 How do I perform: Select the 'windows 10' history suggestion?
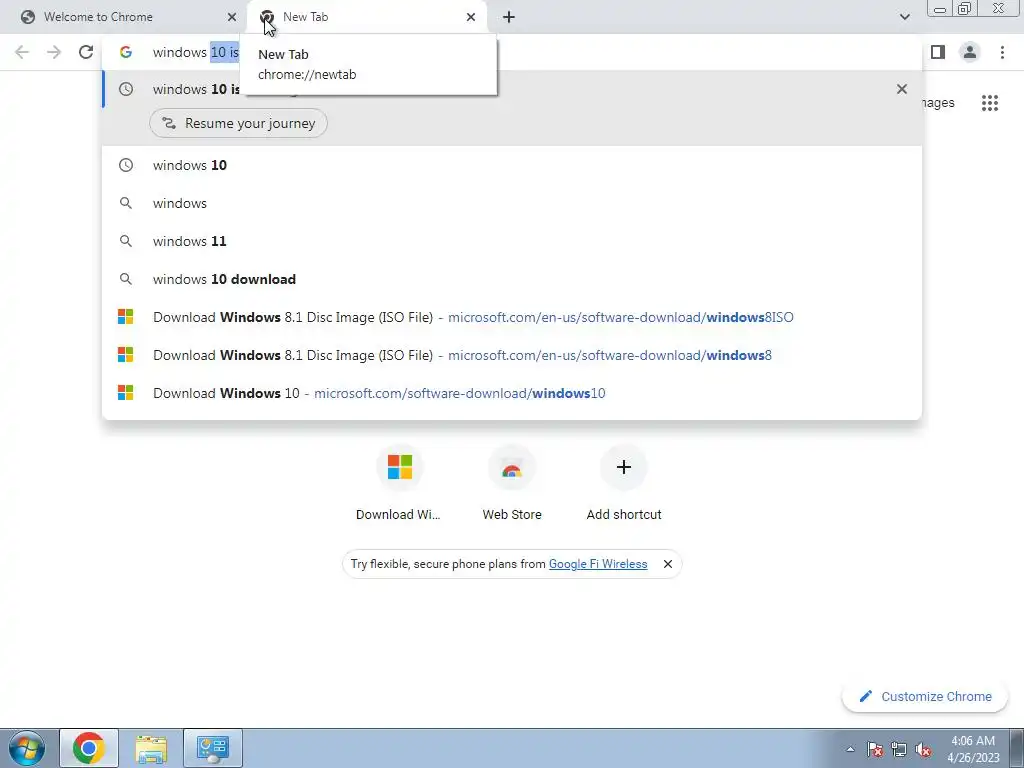click(x=512, y=165)
